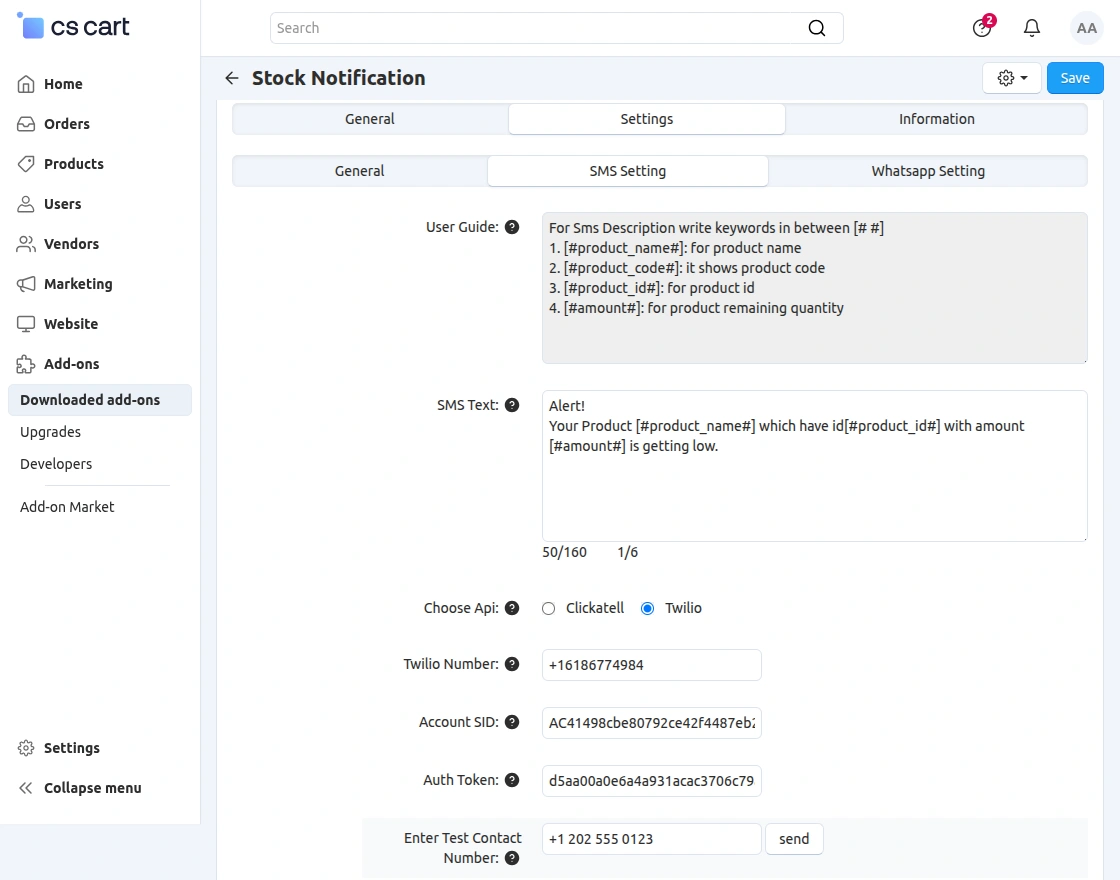The width and height of the screenshot is (1120, 880).
Task: Switch to the Whatsapp Setting tab
Action: [927, 171]
